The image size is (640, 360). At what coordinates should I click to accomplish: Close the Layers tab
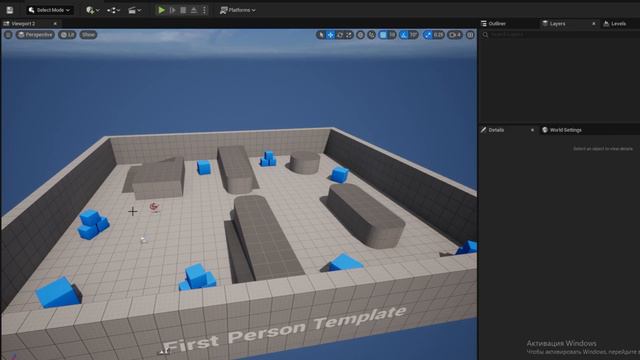click(593, 24)
